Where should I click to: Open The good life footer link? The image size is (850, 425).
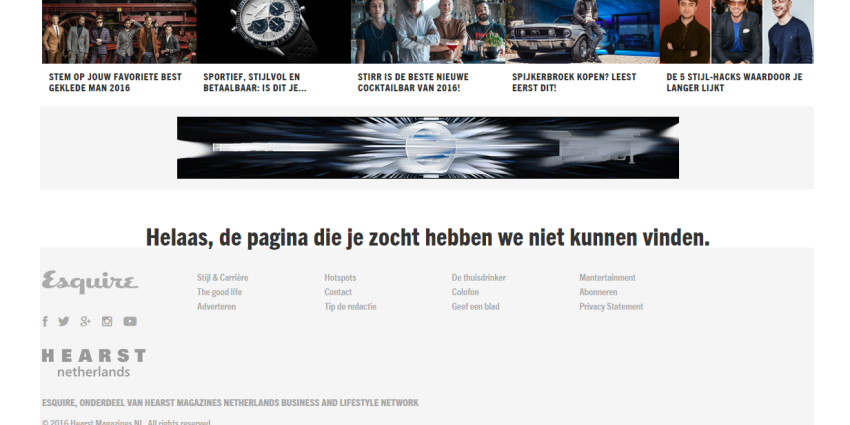coord(219,292)
